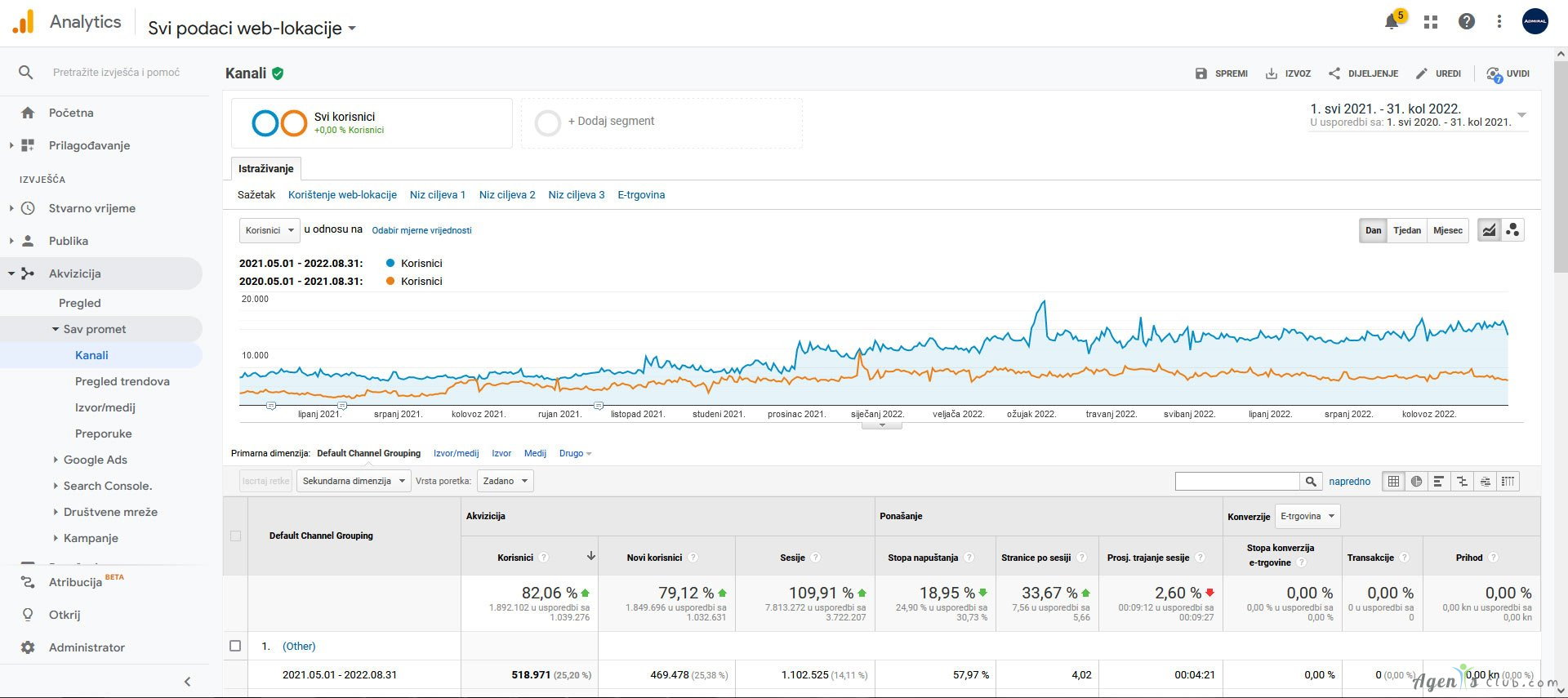
Task: Switch chart granularity to Tjedan
Action: click(1406, 230)
